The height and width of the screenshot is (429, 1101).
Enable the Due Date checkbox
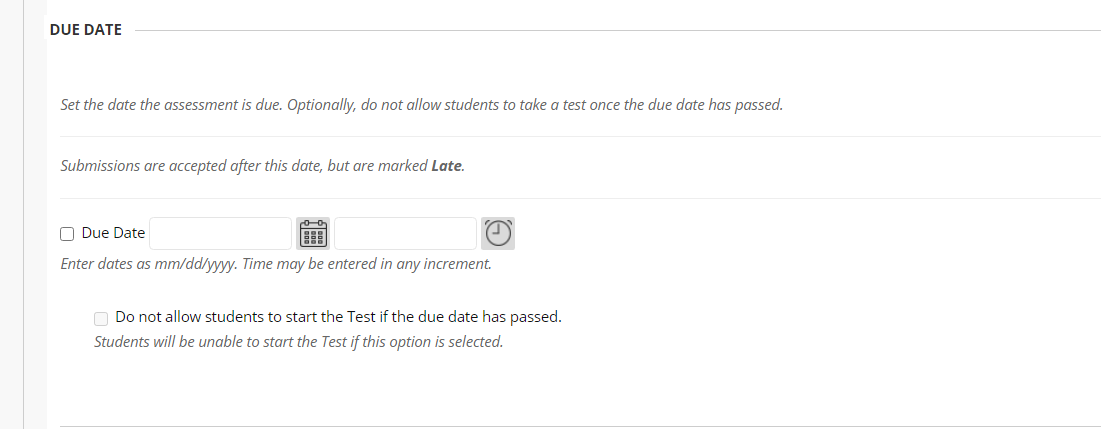click(x=67, y=234)
